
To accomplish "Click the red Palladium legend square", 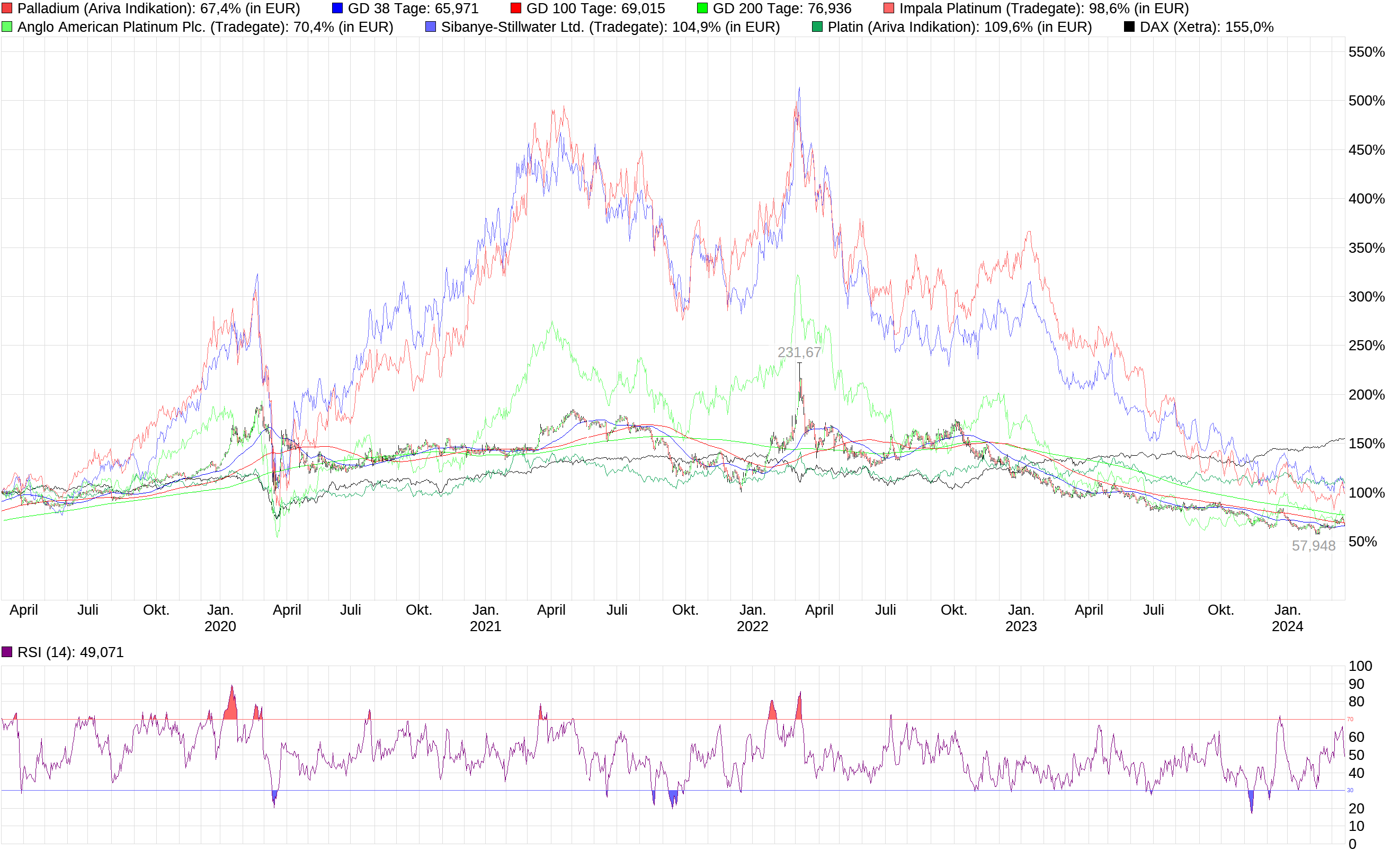I will (7, 8).
